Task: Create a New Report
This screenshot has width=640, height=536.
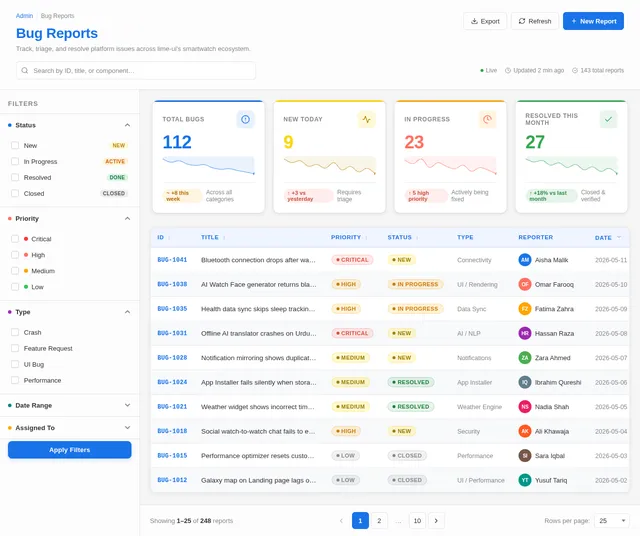Action: point(593,21)
